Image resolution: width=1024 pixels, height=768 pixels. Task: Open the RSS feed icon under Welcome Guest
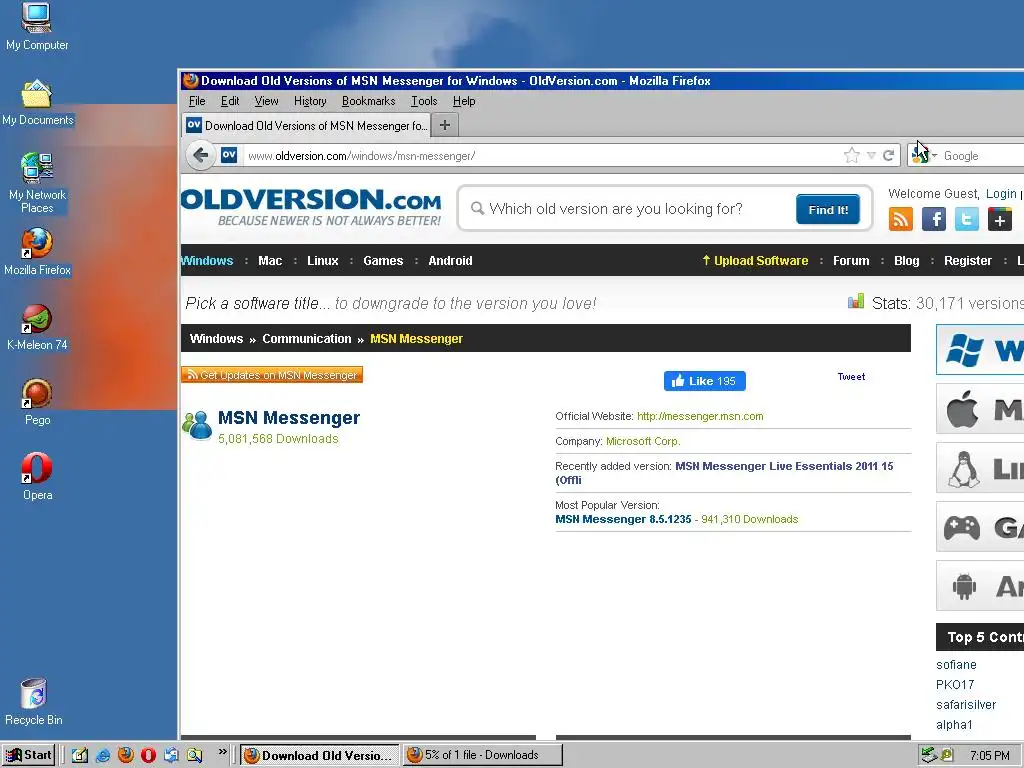coord(901,219)
